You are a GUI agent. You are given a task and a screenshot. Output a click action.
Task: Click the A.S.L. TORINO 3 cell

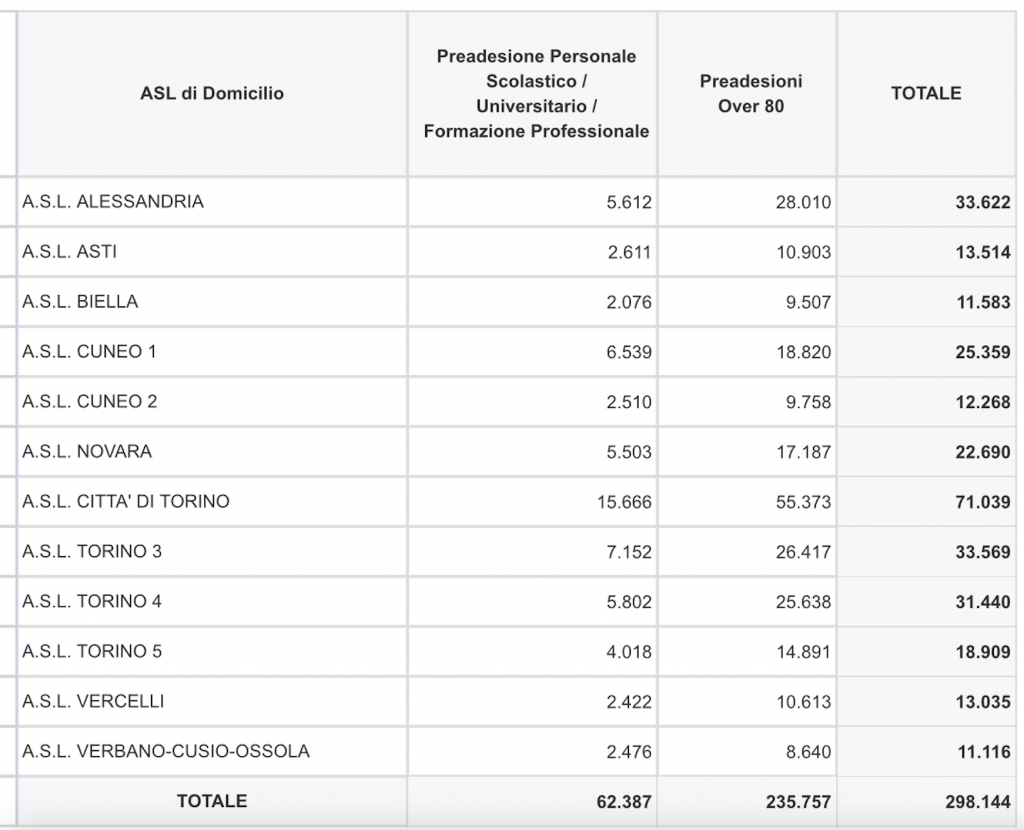(212, 552)
